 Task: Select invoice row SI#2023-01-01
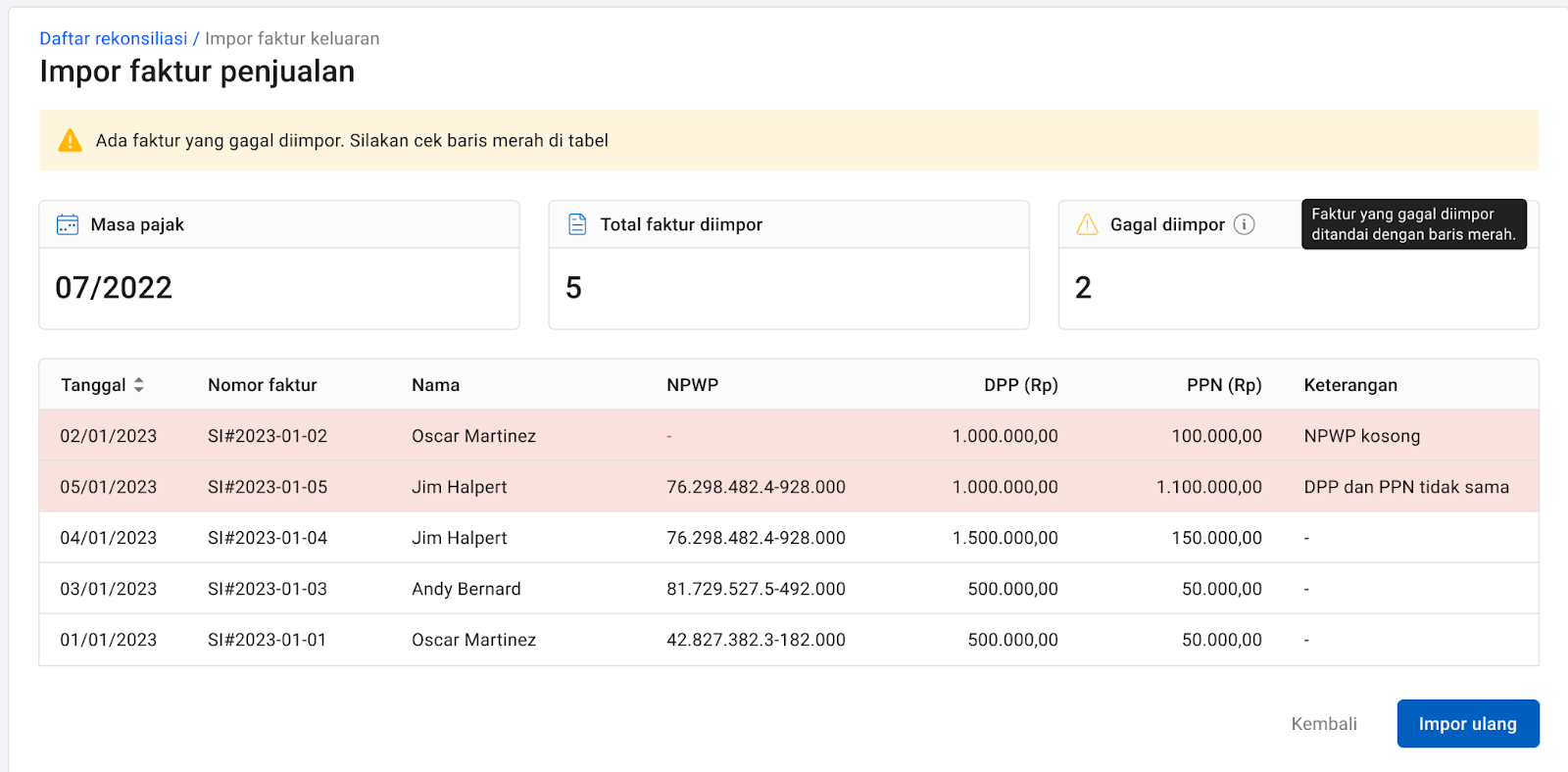(x=267, y=640)
